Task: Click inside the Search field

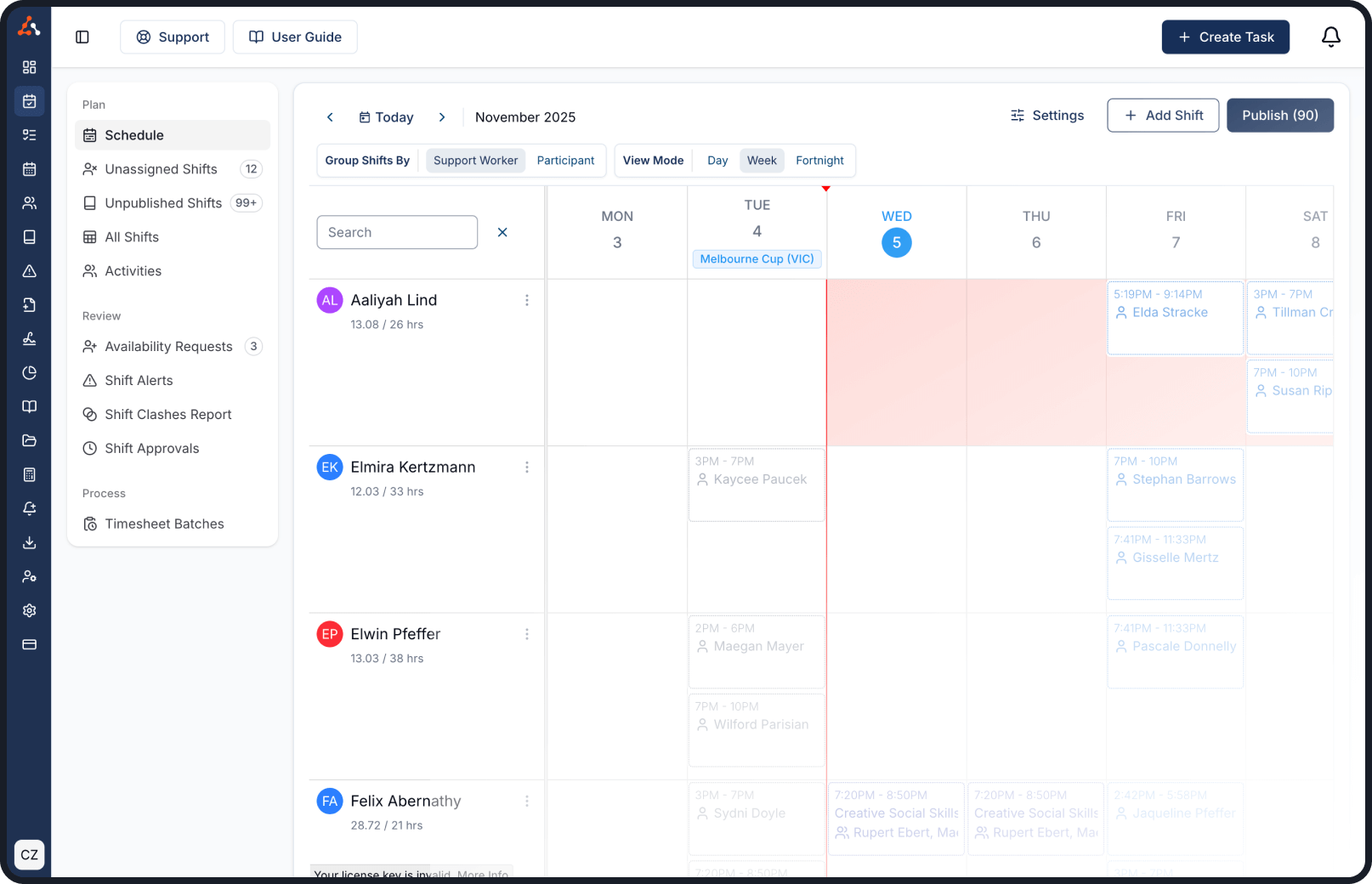Action: 396,232
